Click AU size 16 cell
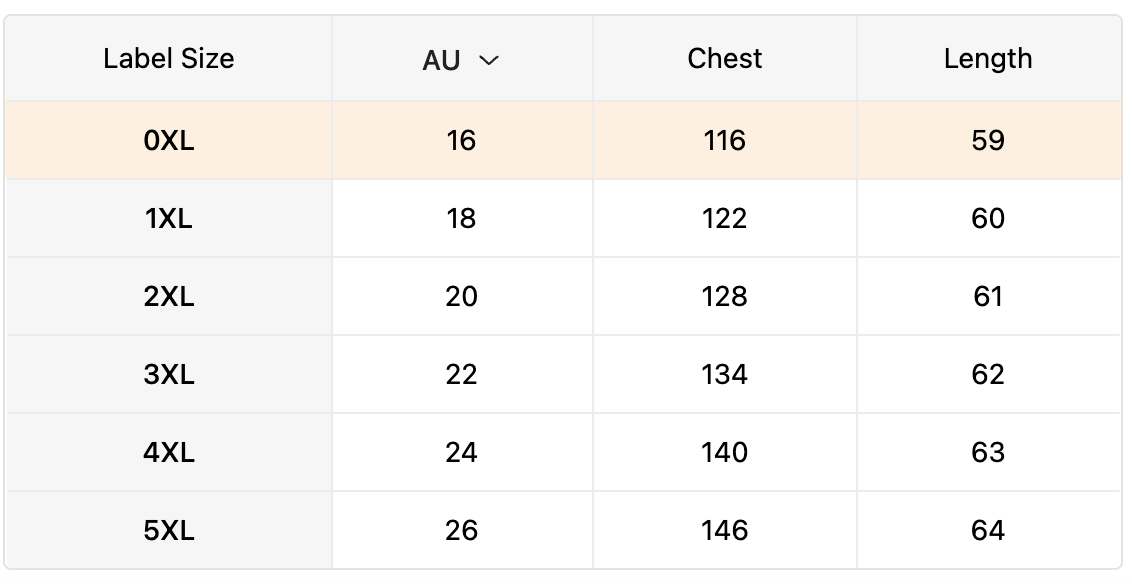The height and width of the screenshot is (588, 1132). click(x=461, y=141)
